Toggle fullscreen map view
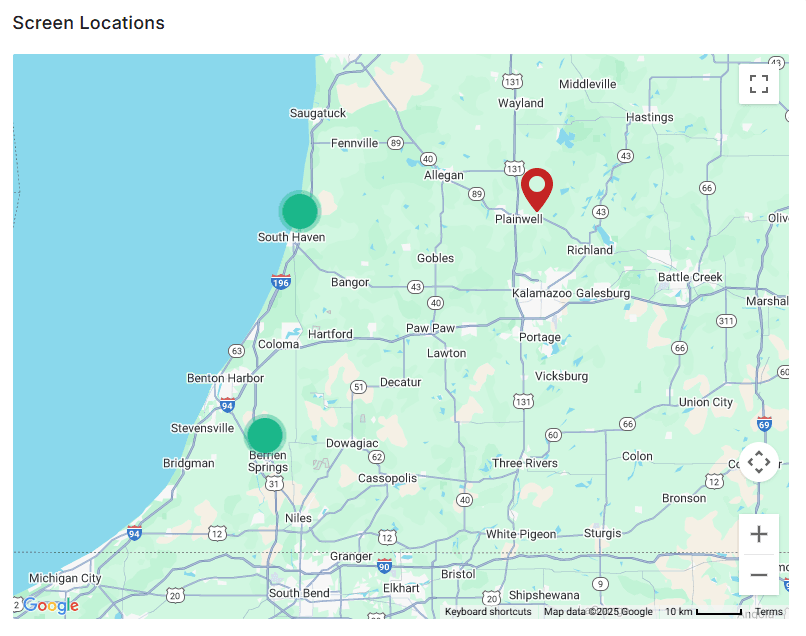The width and height of the screenshot is (806, 636). (x=759, y=83)
